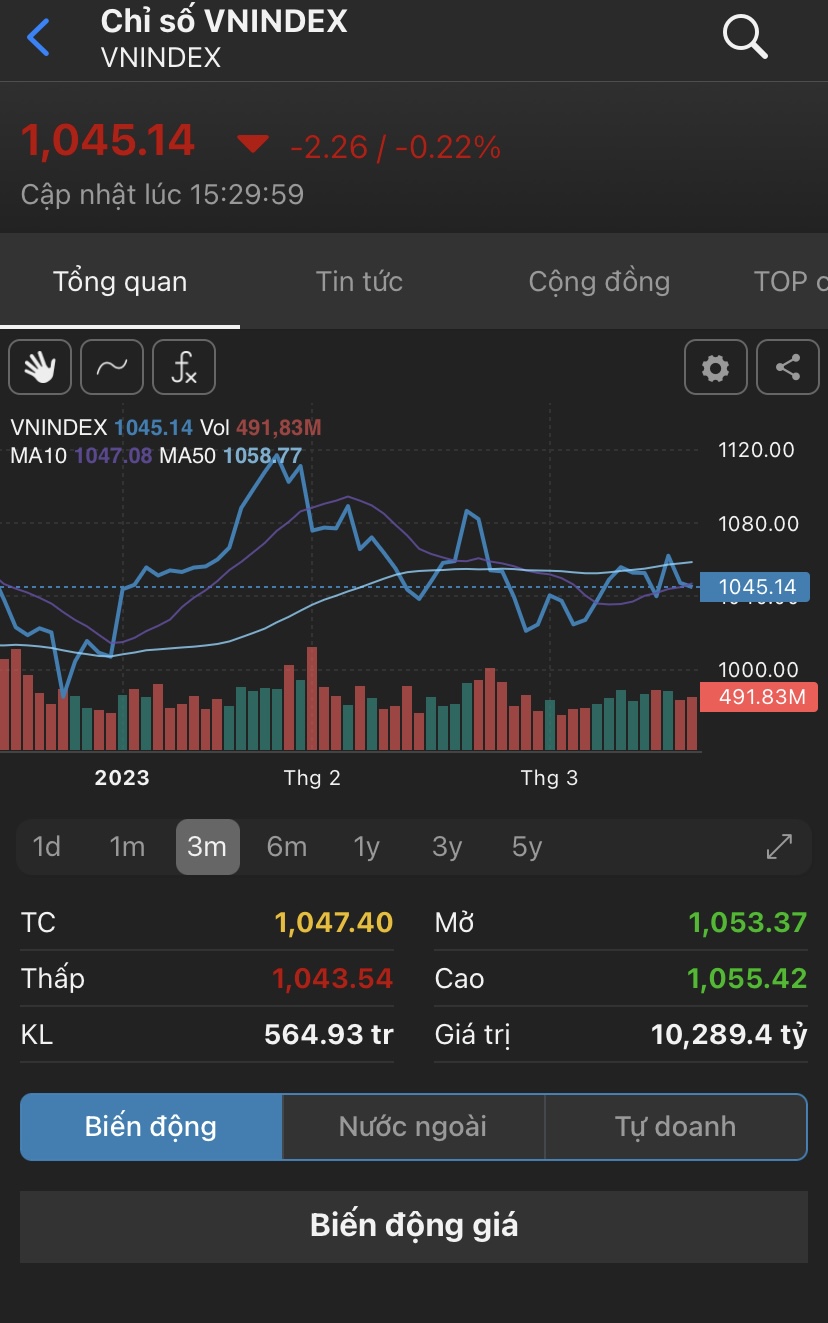This screenshot has height=1323, width=828.
Task: Tap the 2023 date axis label
Action: [122, 778]
